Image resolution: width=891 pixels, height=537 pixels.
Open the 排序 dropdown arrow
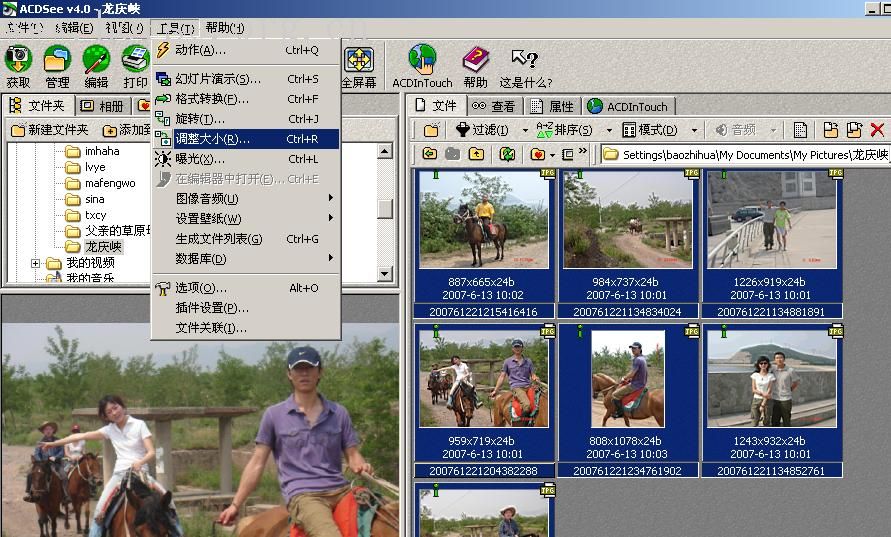609,131
